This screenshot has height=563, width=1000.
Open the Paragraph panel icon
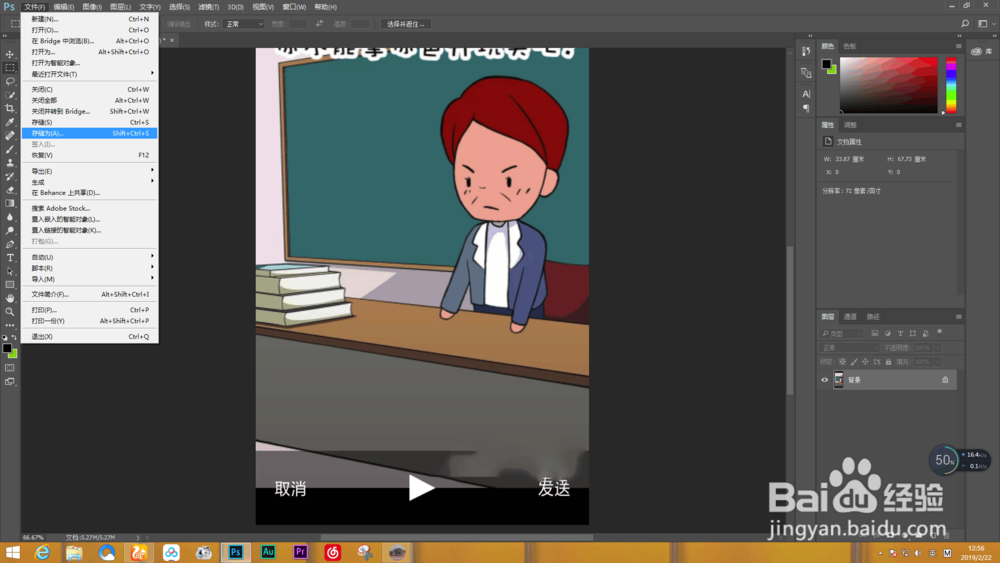806,108
